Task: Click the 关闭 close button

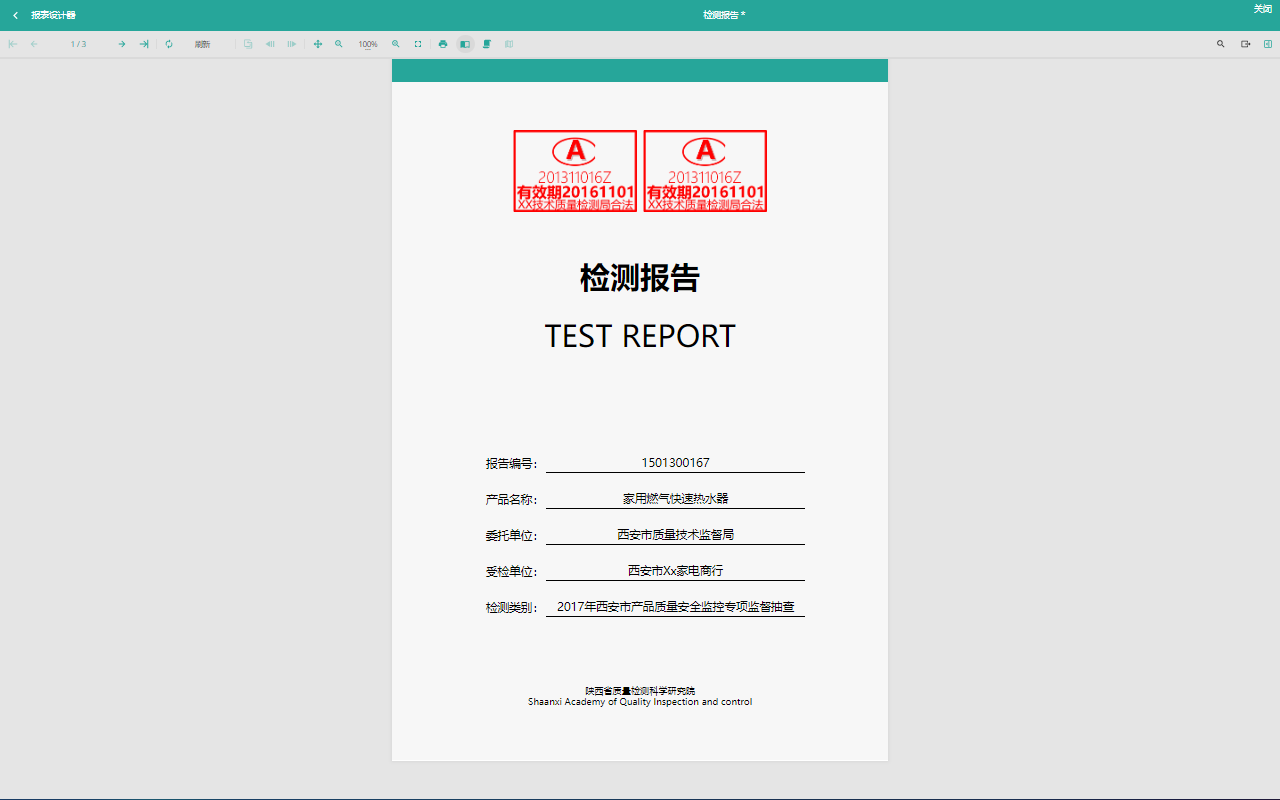Action: coord(1262,9)
